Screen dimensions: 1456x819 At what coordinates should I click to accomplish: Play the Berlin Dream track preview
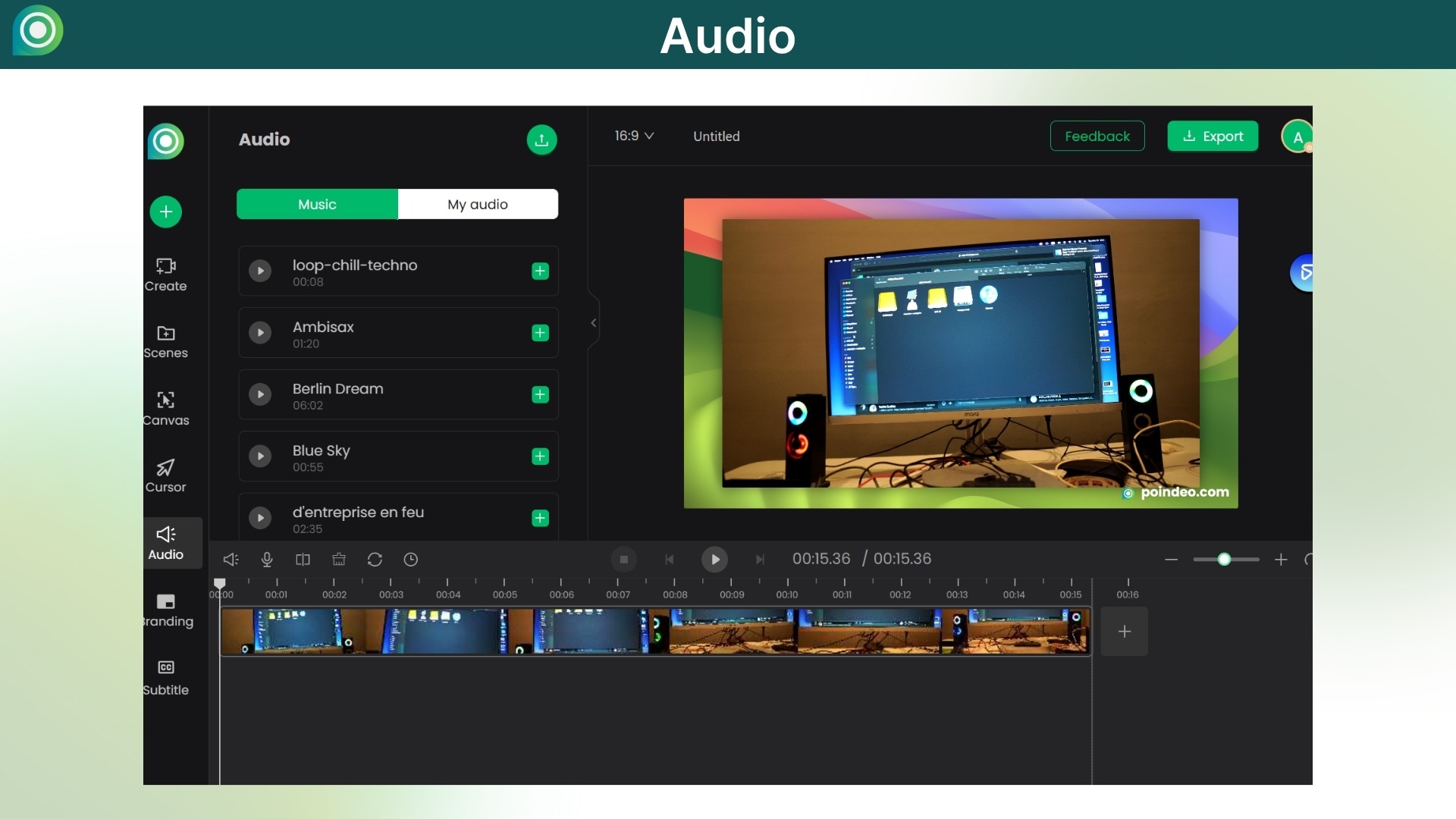pyautogui.click(x=260, y=394)
